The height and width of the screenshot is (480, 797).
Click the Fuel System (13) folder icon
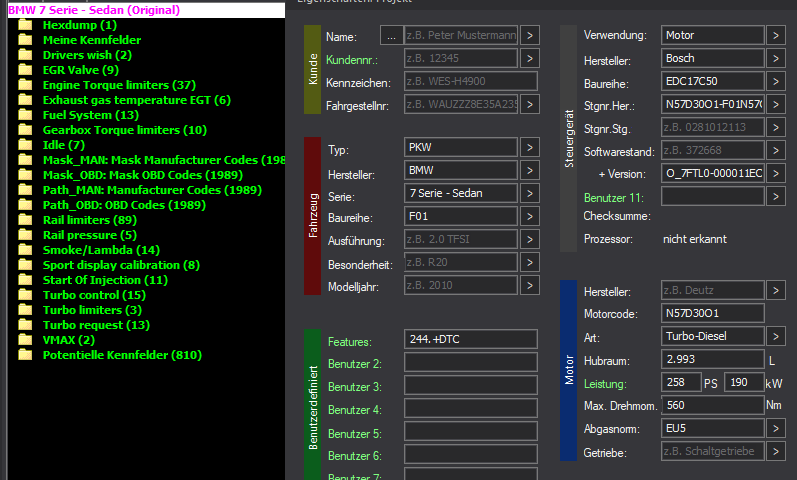click(25, 115)
